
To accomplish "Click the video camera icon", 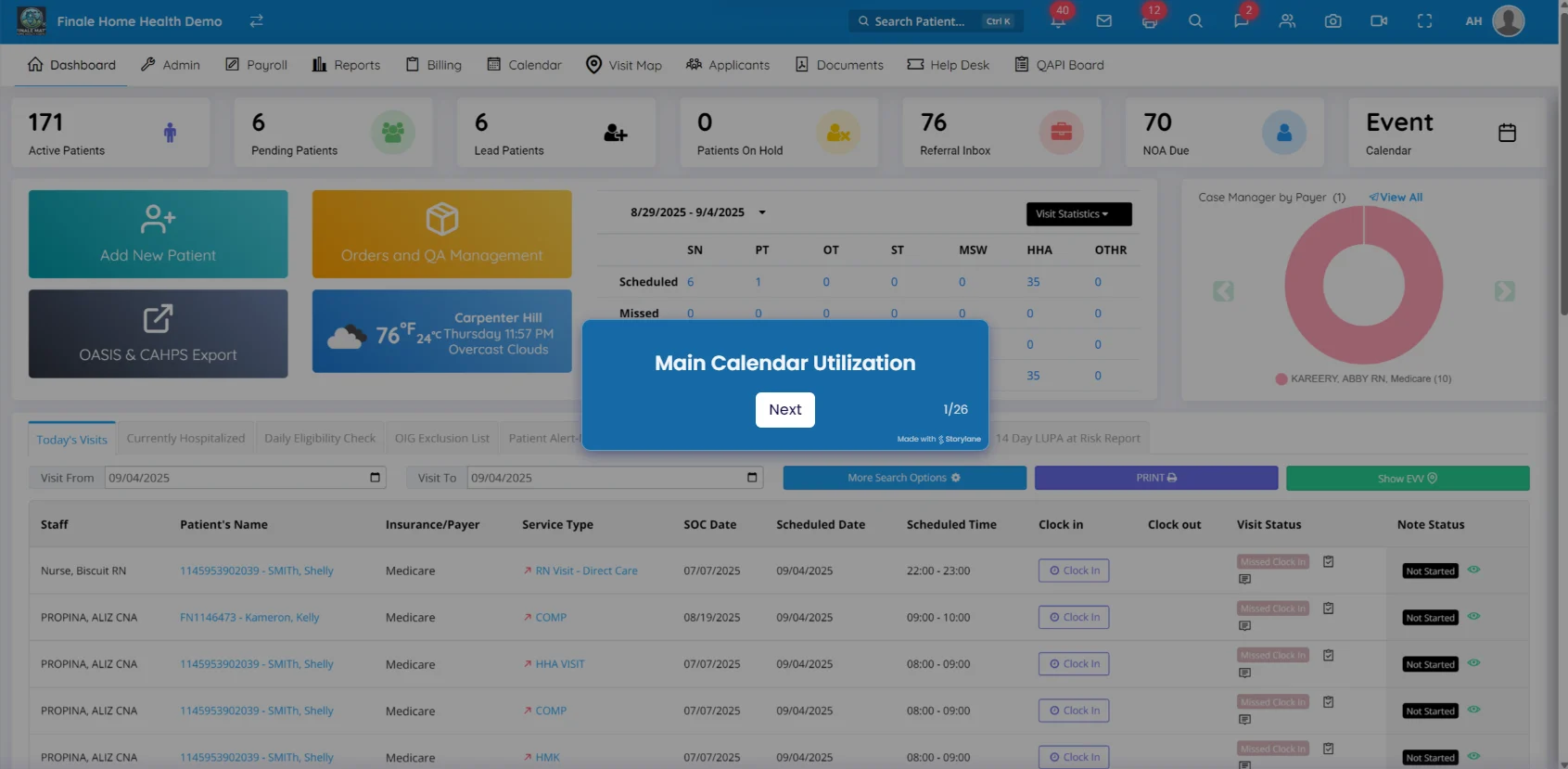I will pos(1379,21).
